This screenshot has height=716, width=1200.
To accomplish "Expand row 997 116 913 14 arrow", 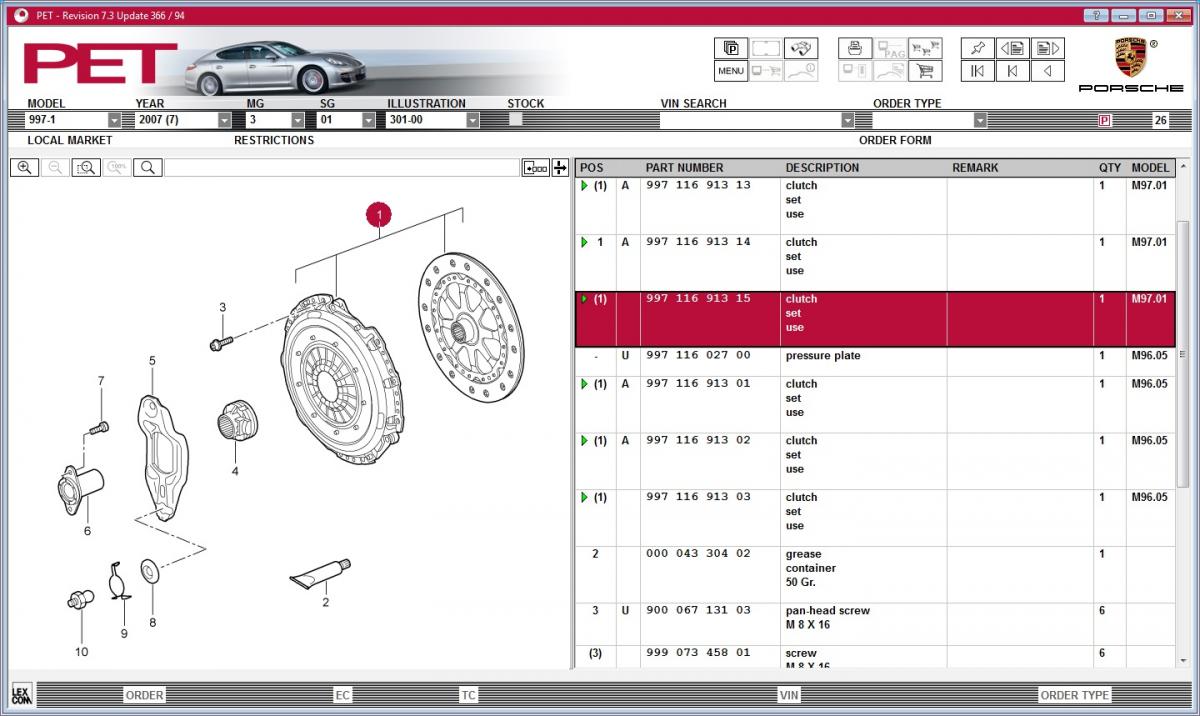I will click(x=585, y=242).
